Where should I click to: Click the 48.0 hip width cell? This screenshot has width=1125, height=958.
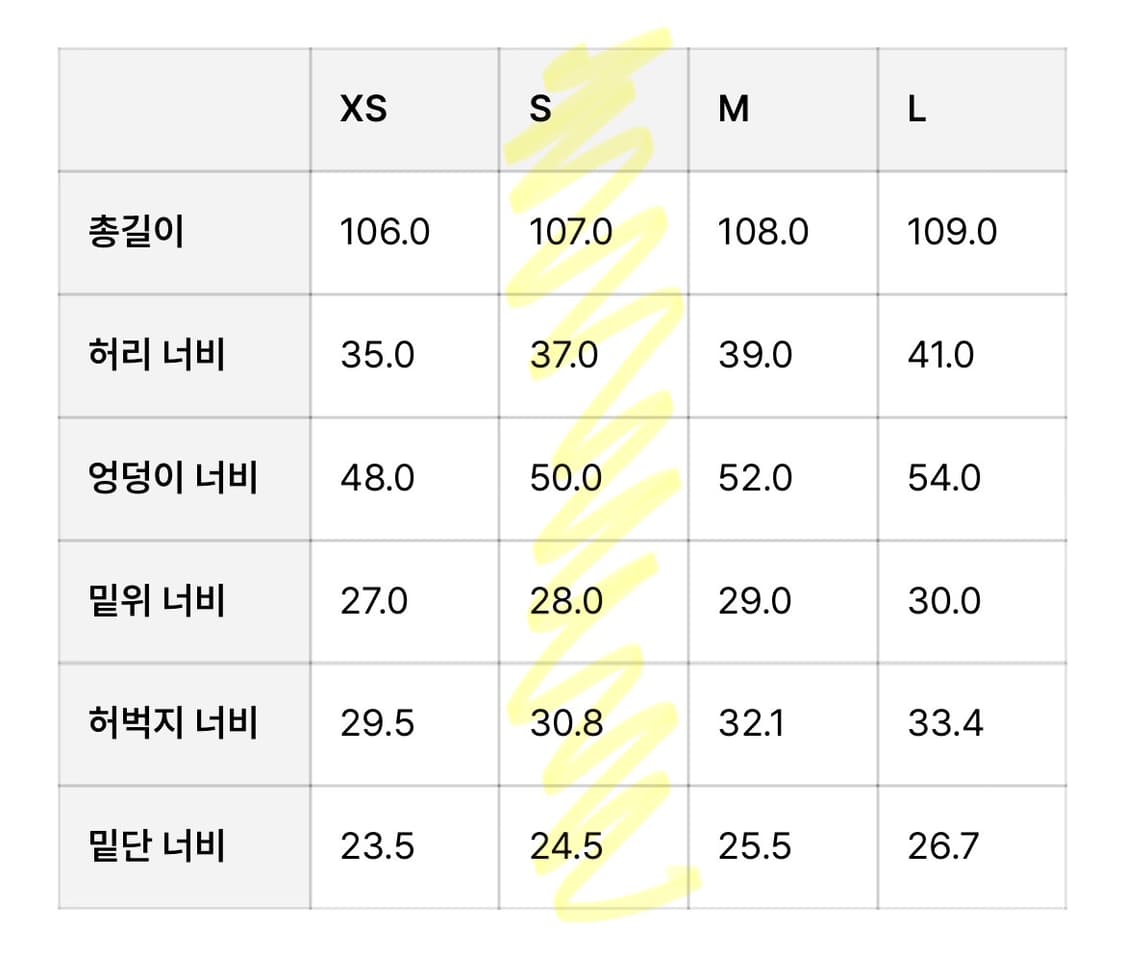coord(377,478)
